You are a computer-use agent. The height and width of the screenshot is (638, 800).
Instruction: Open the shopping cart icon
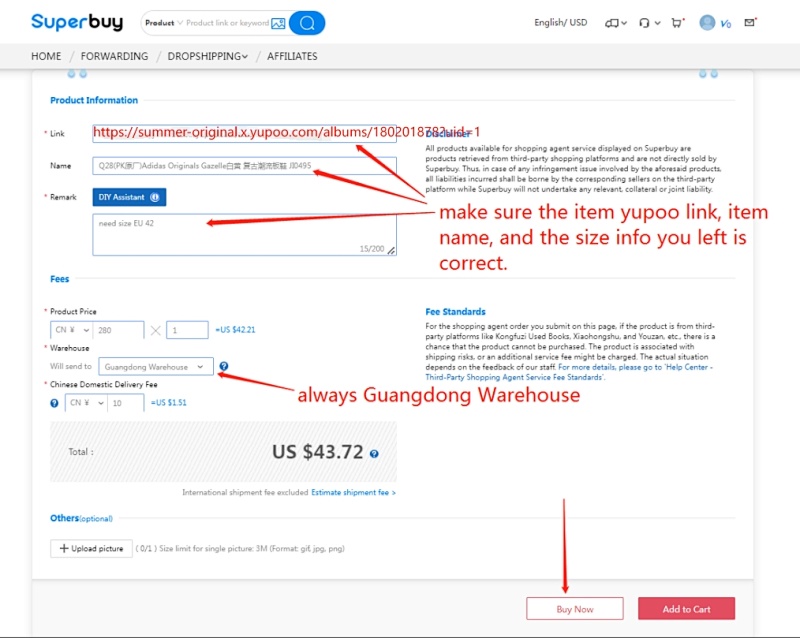point(677,22)
